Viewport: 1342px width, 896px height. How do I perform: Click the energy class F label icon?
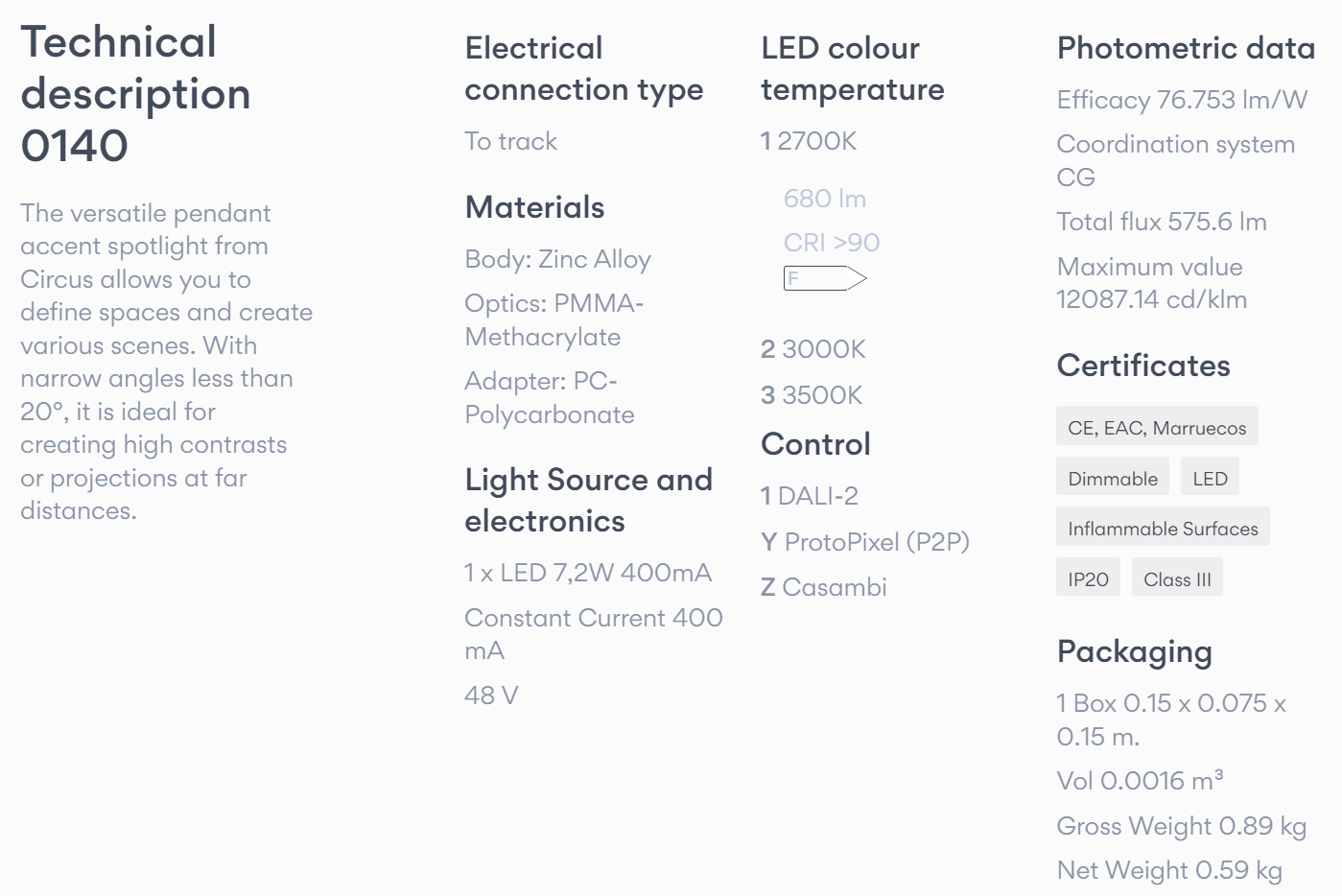pyautogui.click(x=824, y=279)
